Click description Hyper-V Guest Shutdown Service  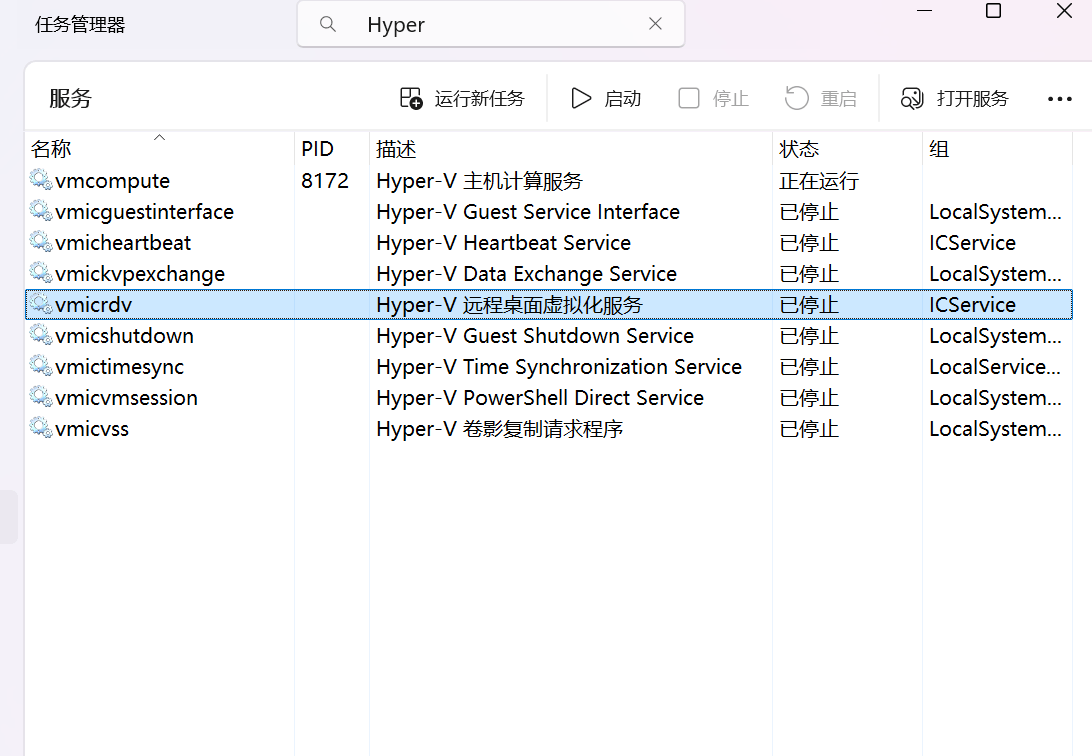tap(535, 336)
